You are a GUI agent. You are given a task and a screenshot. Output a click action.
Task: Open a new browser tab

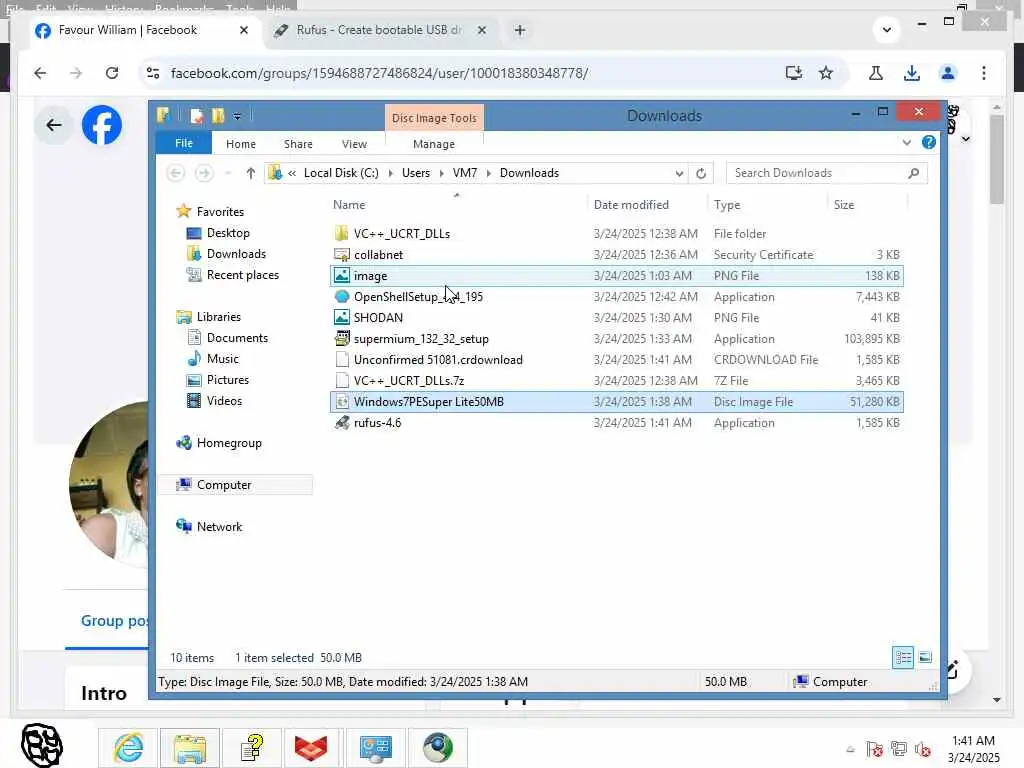(520, 30)
